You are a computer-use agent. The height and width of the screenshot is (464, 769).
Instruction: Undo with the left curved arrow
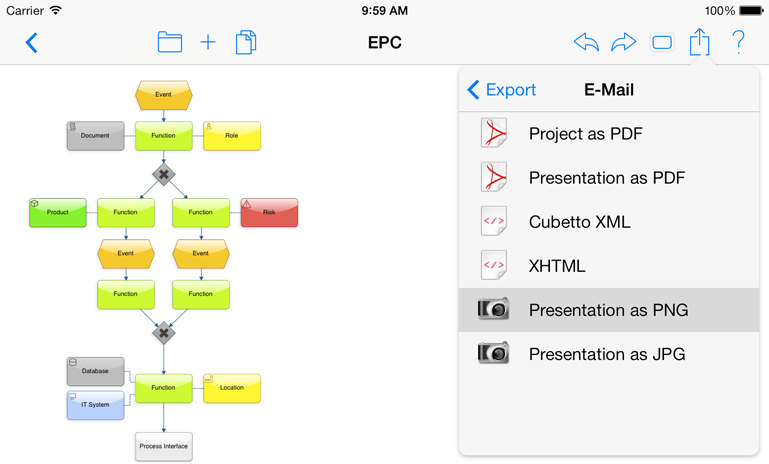tap(586, 42)
